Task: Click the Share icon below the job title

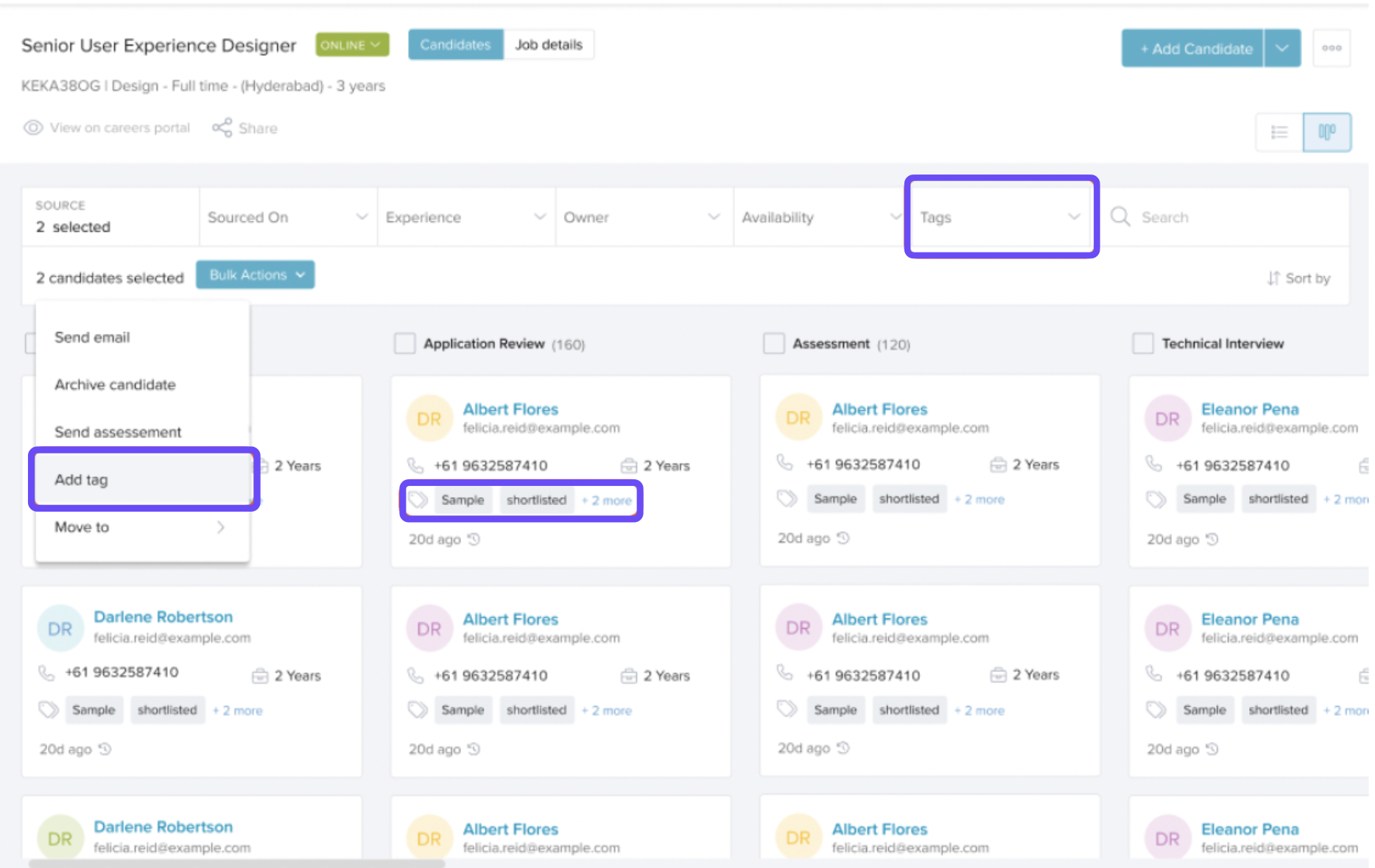Action: tap(222, 127)
